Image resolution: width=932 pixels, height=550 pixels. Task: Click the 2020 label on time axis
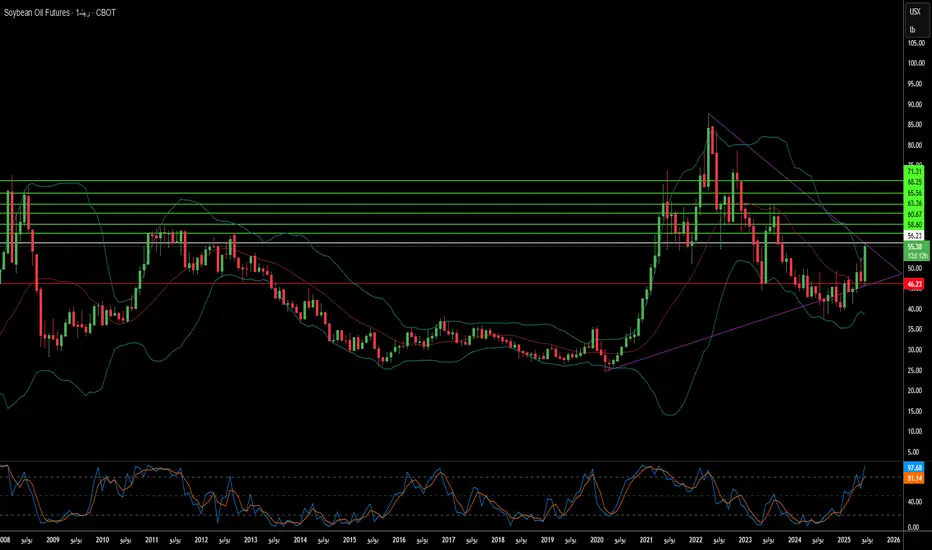tap(597, 540)
